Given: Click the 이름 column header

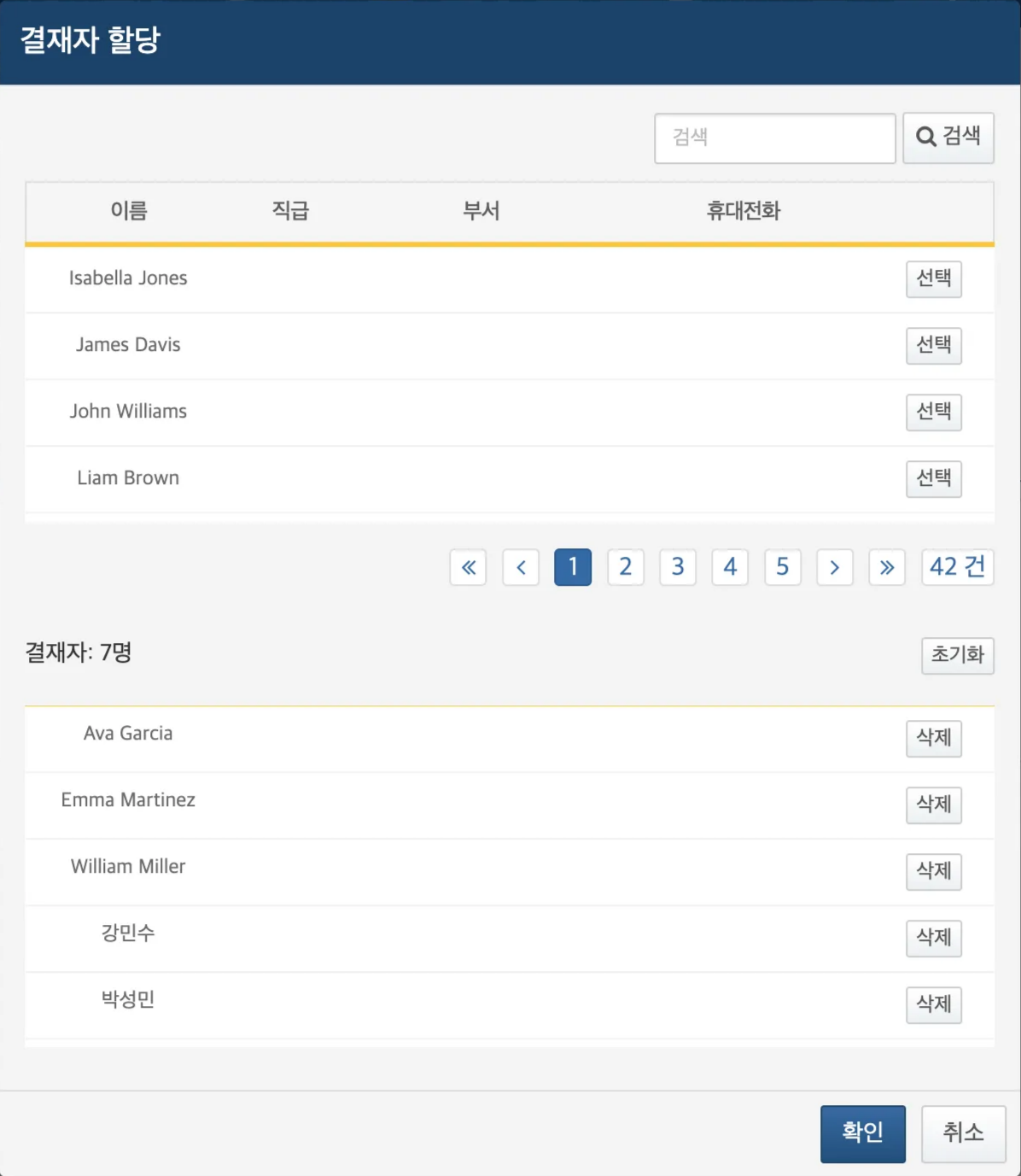Looking at the screenshot, I should [129, 211].
